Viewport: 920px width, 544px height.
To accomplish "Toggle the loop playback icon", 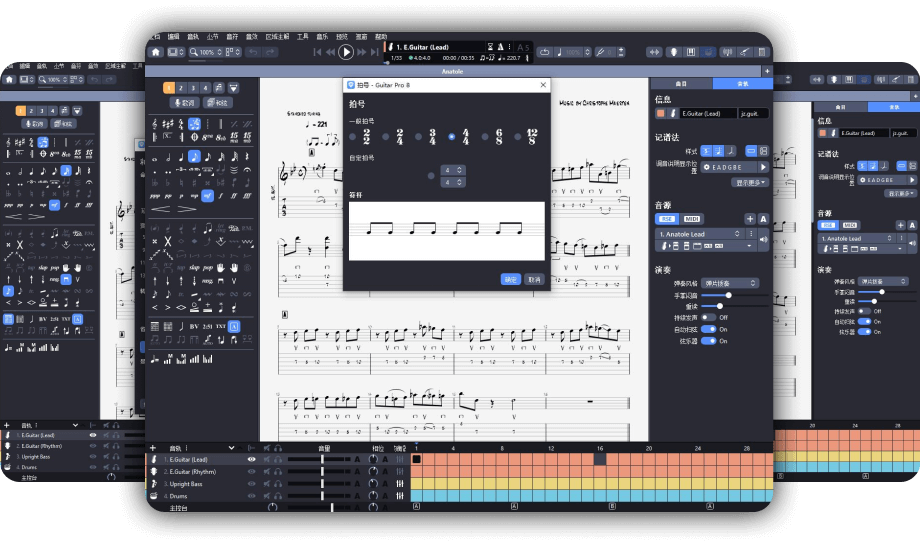I will coord(544,52).
